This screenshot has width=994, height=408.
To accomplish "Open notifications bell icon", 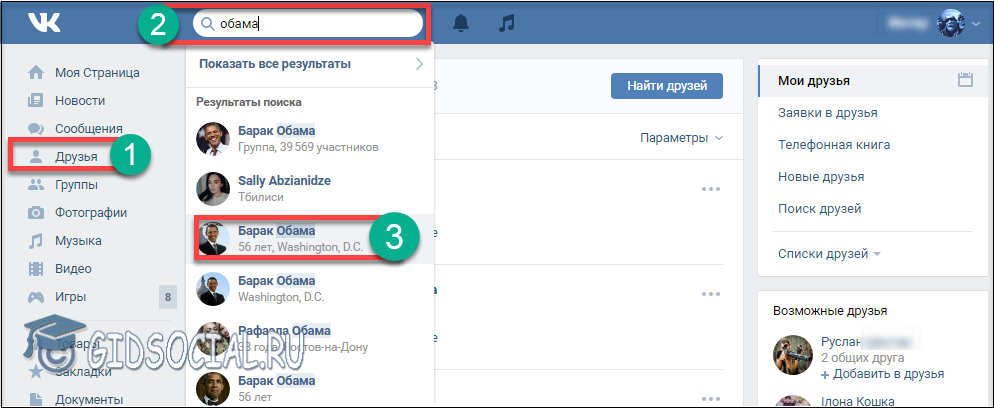I will click(461, 23).
